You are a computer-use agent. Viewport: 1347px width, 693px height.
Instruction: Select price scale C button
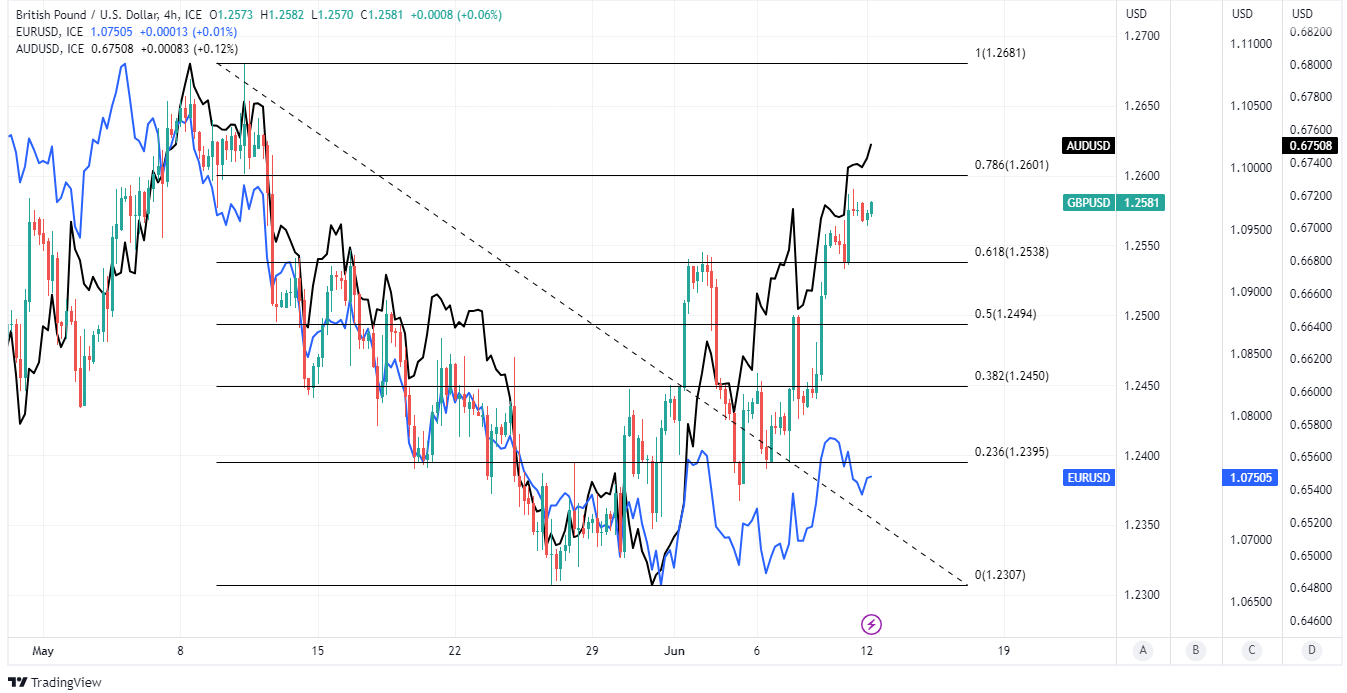pyautogui.click(x=1251, y=650)
